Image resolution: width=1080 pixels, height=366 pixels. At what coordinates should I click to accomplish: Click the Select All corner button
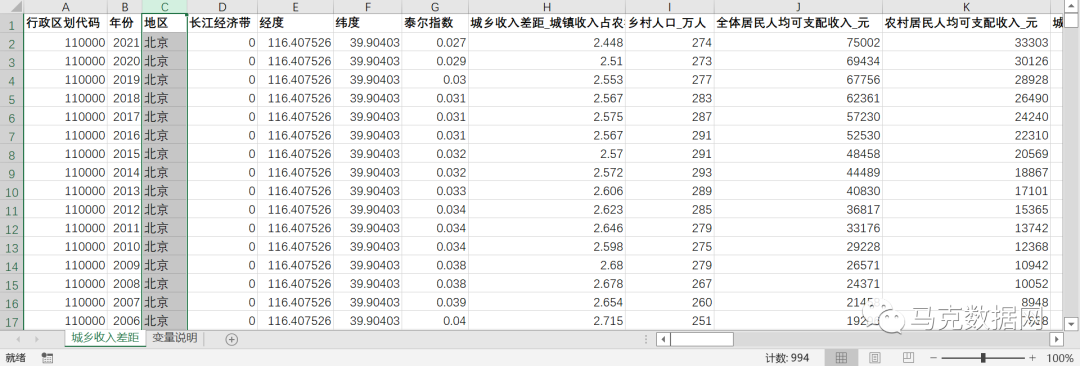12,6
